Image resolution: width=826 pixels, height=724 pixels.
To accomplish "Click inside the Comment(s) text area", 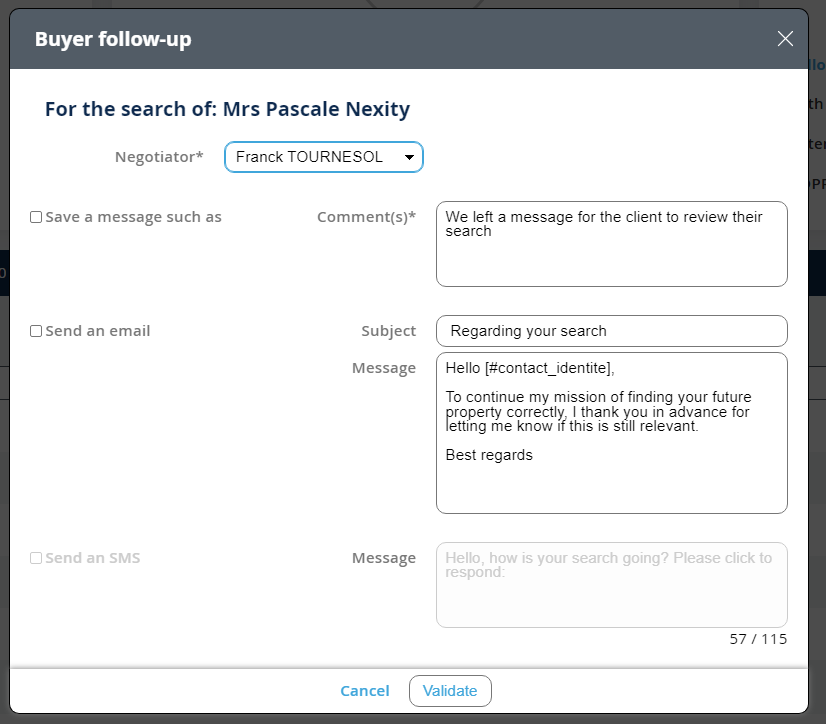I will pos(611,244).
